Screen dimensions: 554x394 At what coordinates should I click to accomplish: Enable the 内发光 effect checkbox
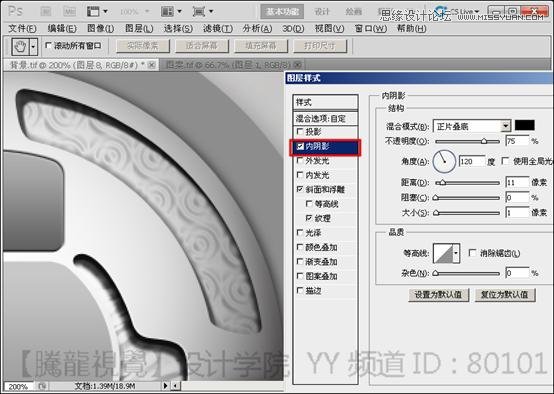coord(300,175)
